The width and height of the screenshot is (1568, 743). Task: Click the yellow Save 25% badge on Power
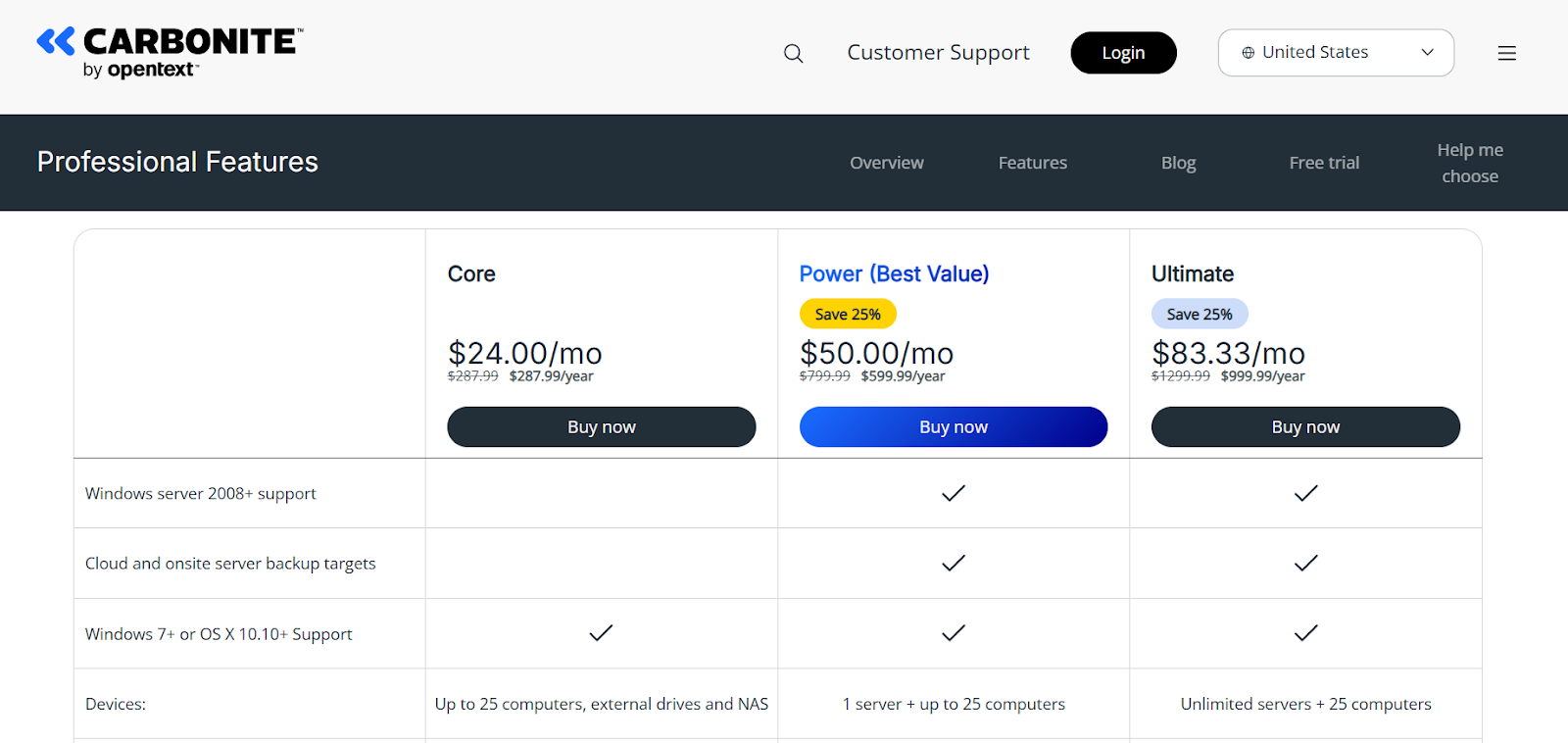848,314
